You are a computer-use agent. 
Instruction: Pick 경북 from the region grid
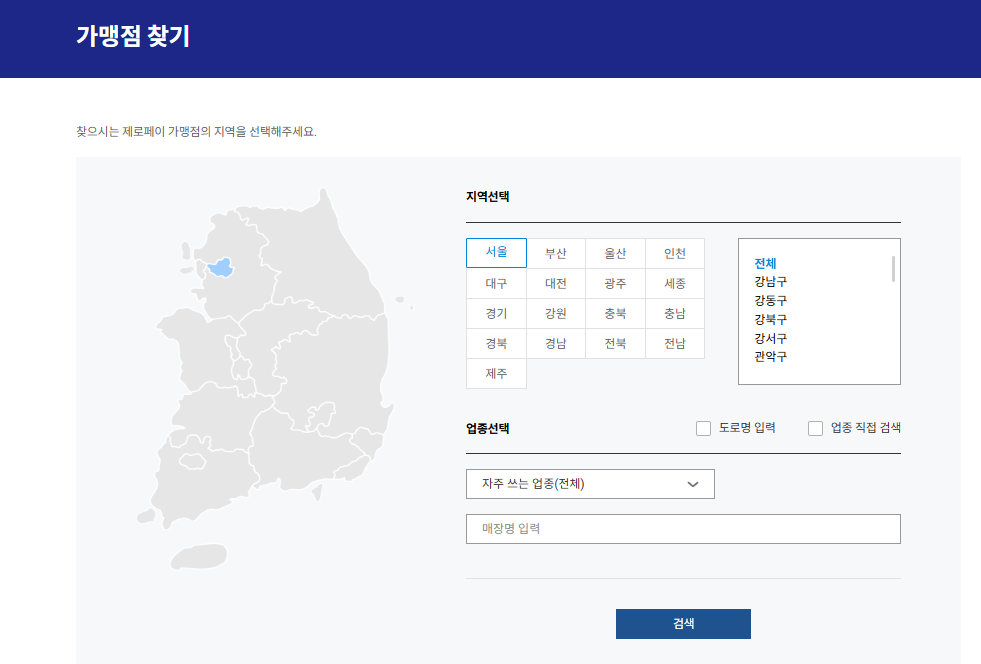(x=496, y=343)
